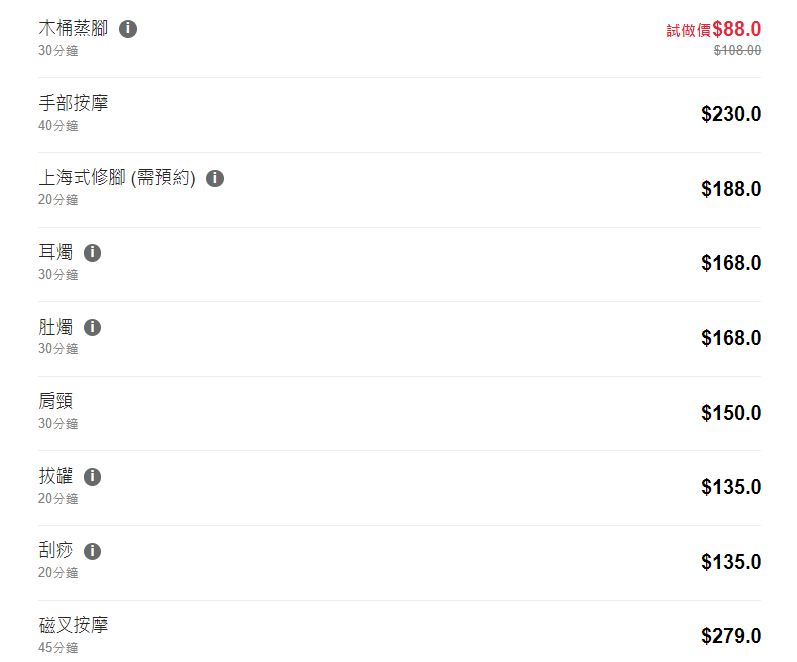Show info icon next to 刮痧
This screenshot has width=797, height=662.
click(x=93, y=552)
